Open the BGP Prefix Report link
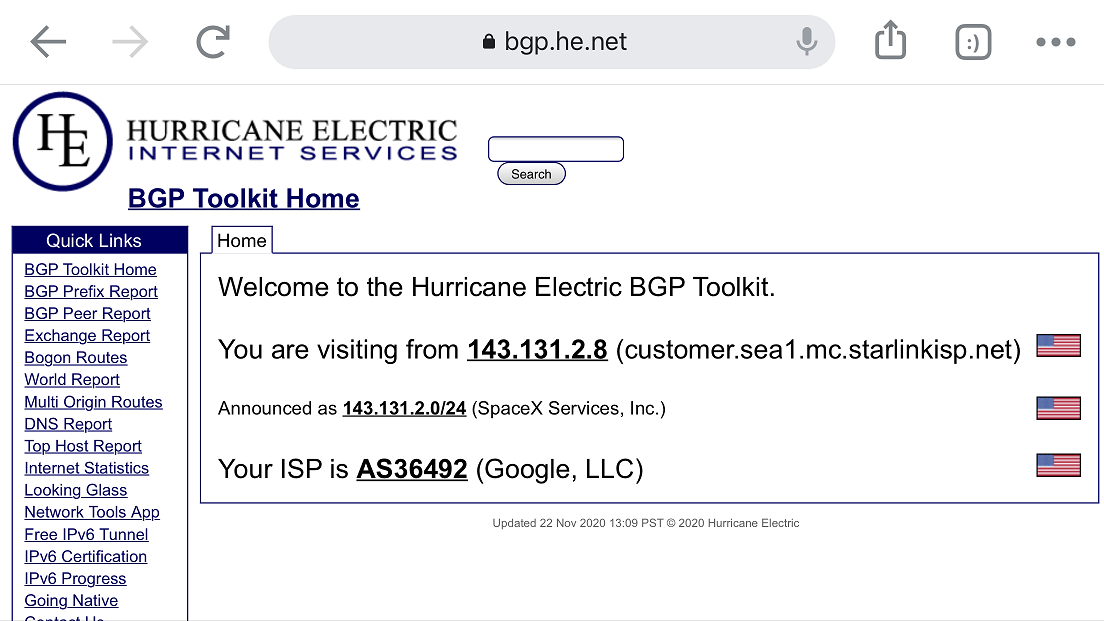1104x621 pixels. (x=91, y=291)
